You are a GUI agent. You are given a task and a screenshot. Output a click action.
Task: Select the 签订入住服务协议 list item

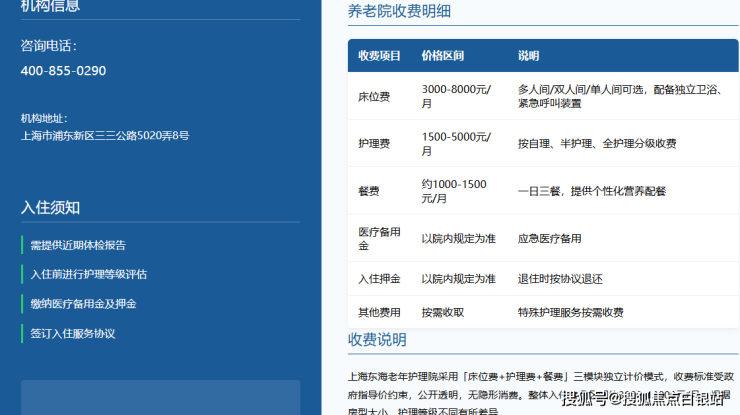click(x=73, y=334)
